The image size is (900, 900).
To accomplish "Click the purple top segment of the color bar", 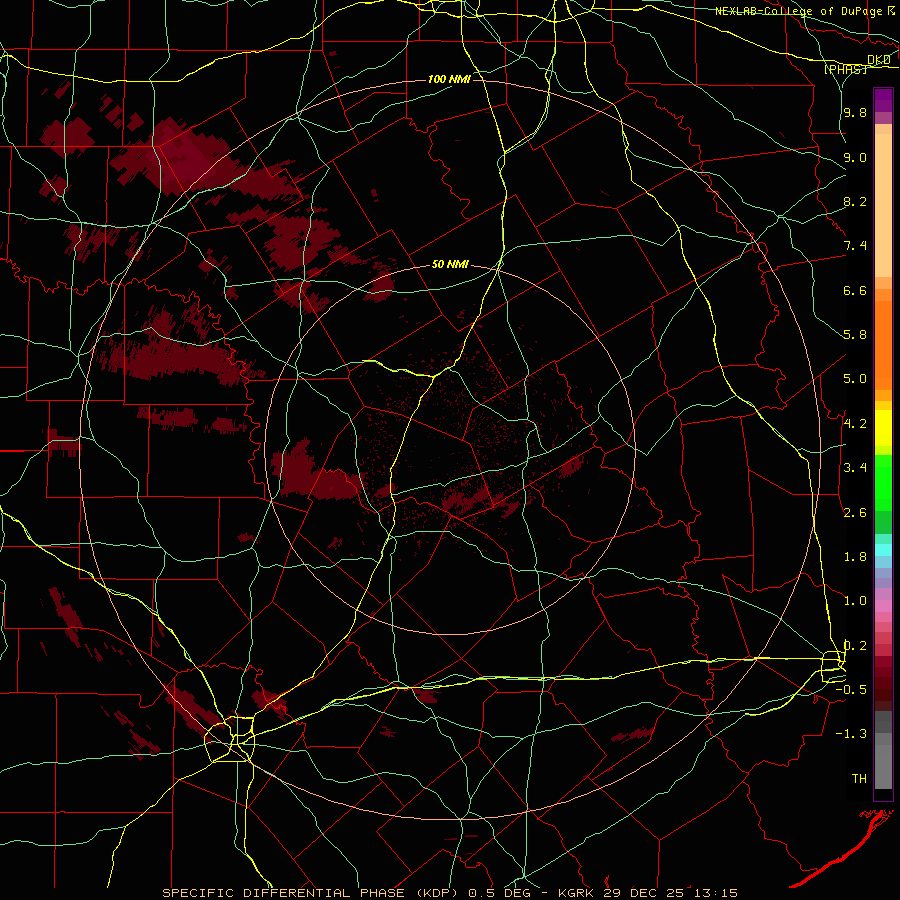I will point(883,100).
